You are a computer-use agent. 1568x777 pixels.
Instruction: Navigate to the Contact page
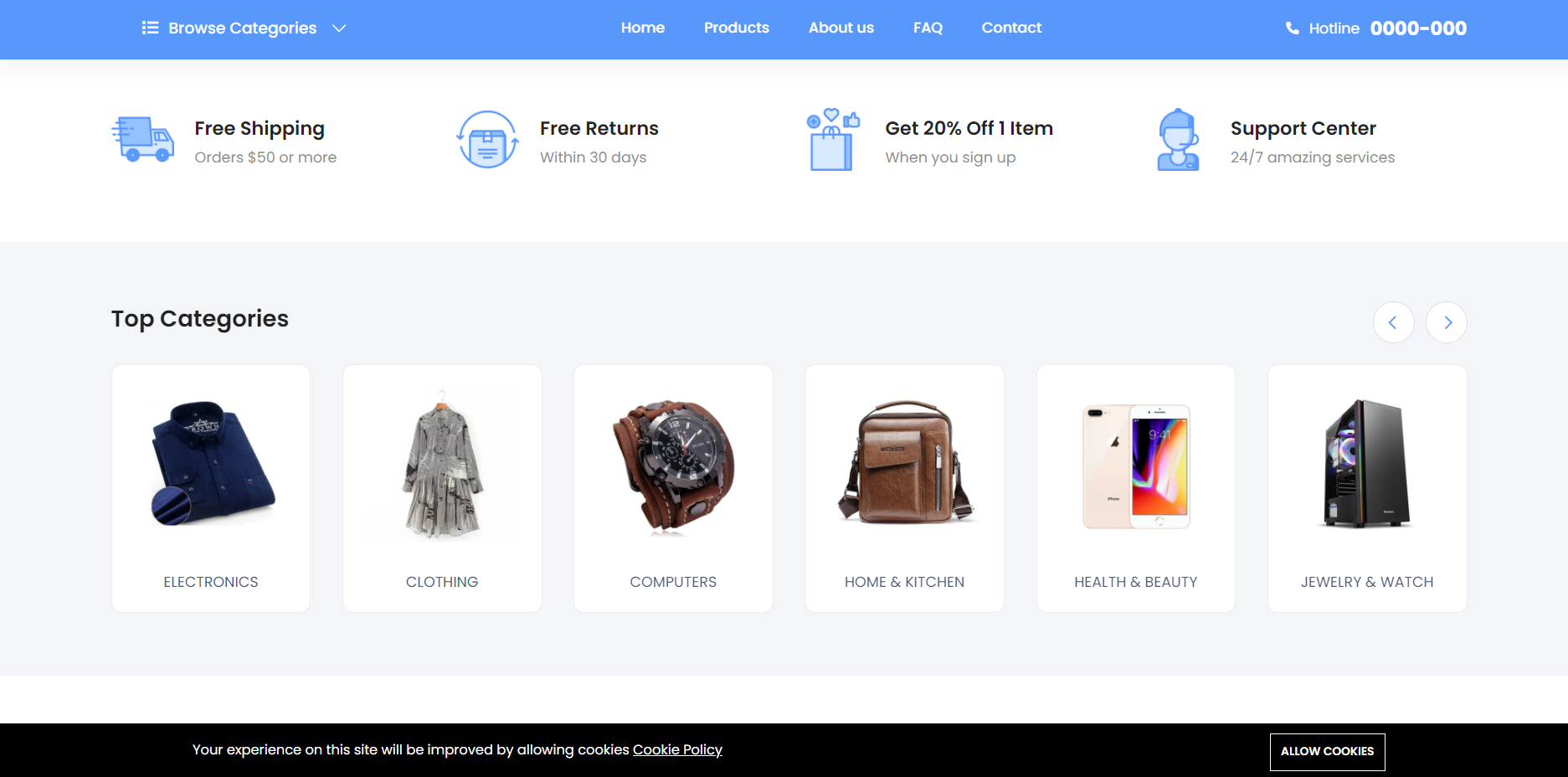[1011, 28]
